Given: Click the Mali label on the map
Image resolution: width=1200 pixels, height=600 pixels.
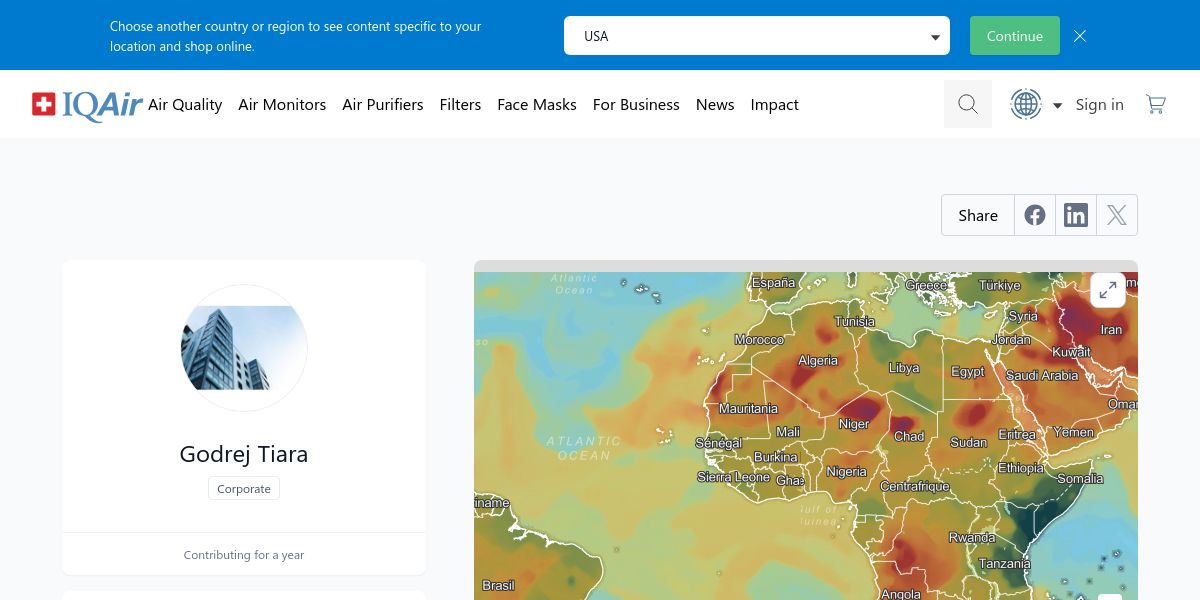Looking at the screenshot, I should click(x=788, y=433).
